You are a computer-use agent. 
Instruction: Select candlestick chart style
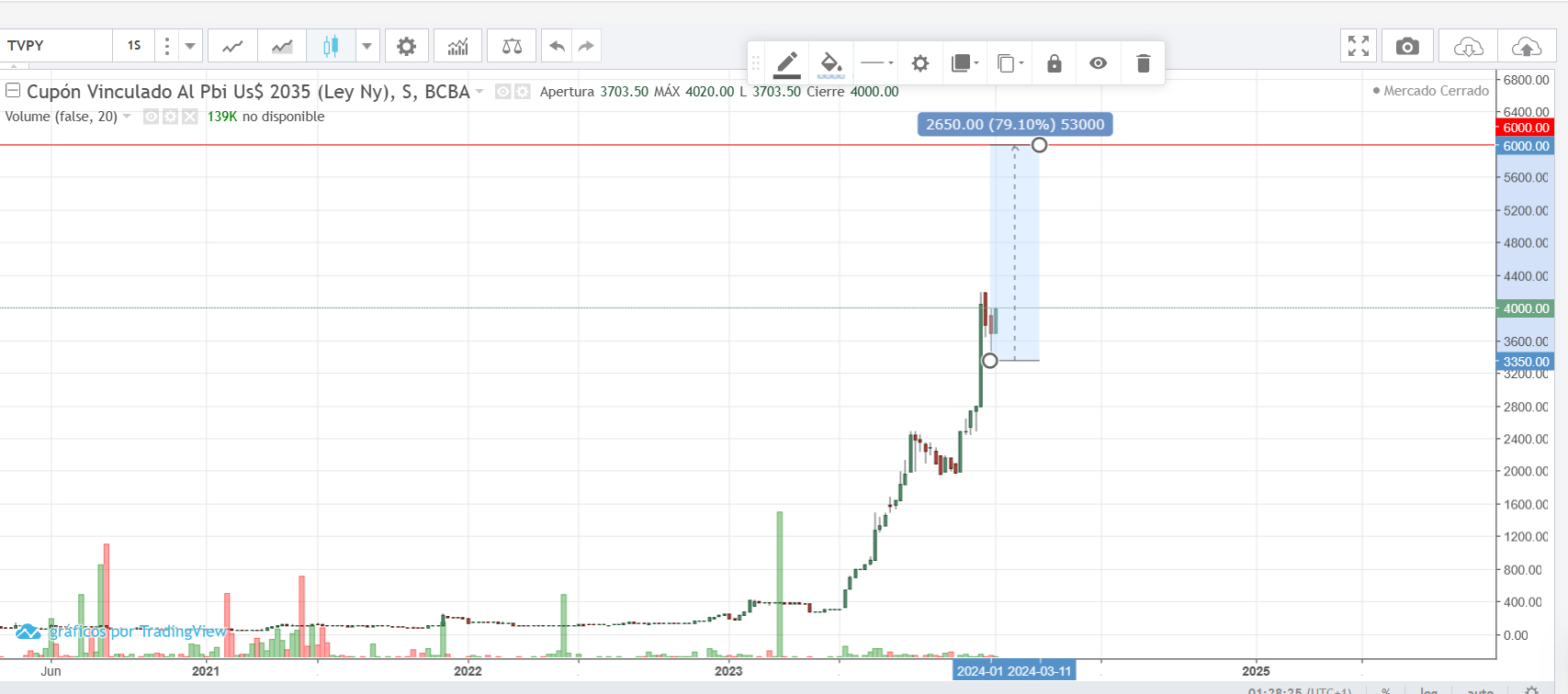(x=331, y=46)
